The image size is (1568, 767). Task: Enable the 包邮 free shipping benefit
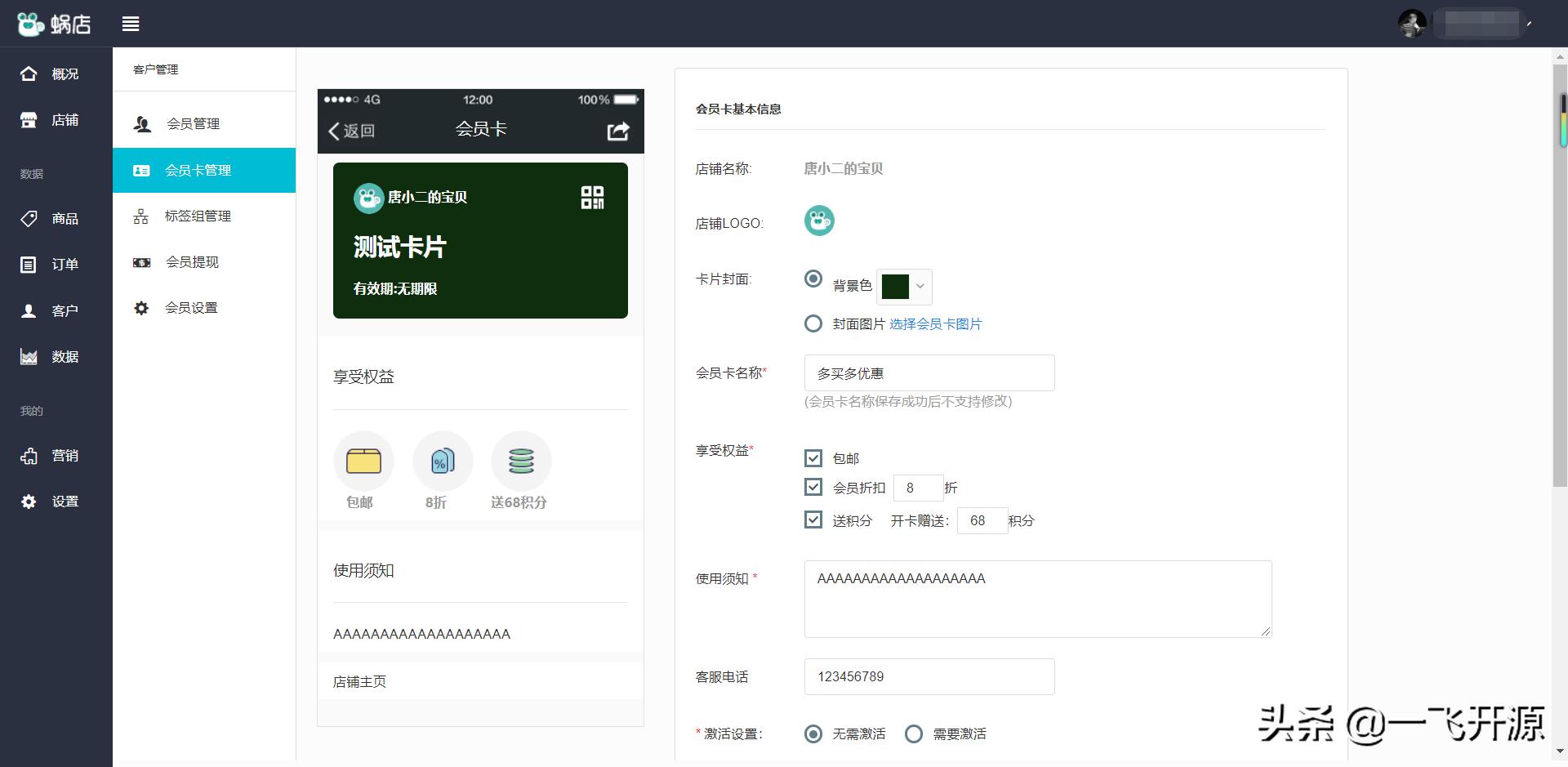tap(813, 457)
